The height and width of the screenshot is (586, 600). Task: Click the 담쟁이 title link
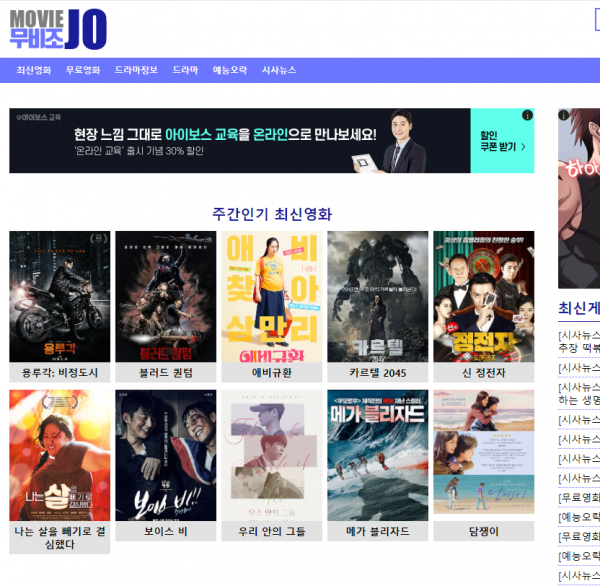(484, 531)
